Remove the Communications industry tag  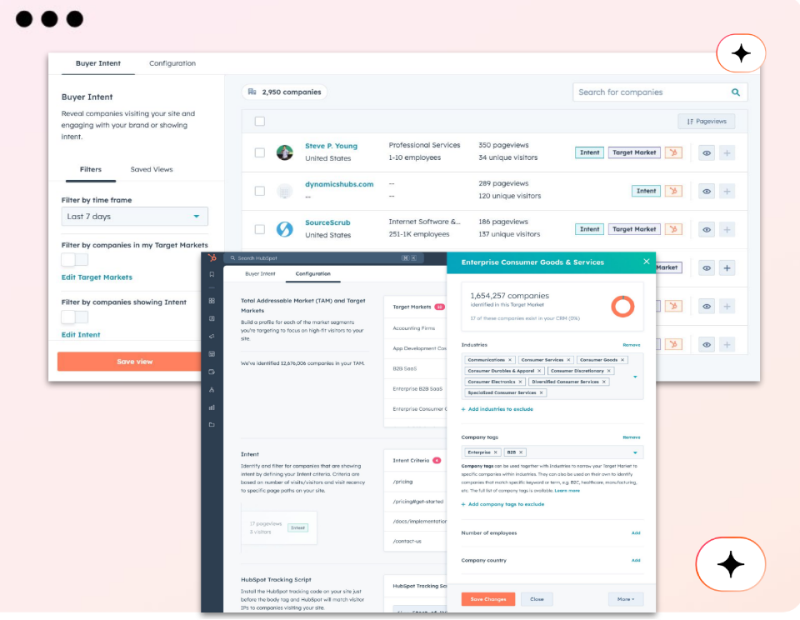tap(510, 360)
